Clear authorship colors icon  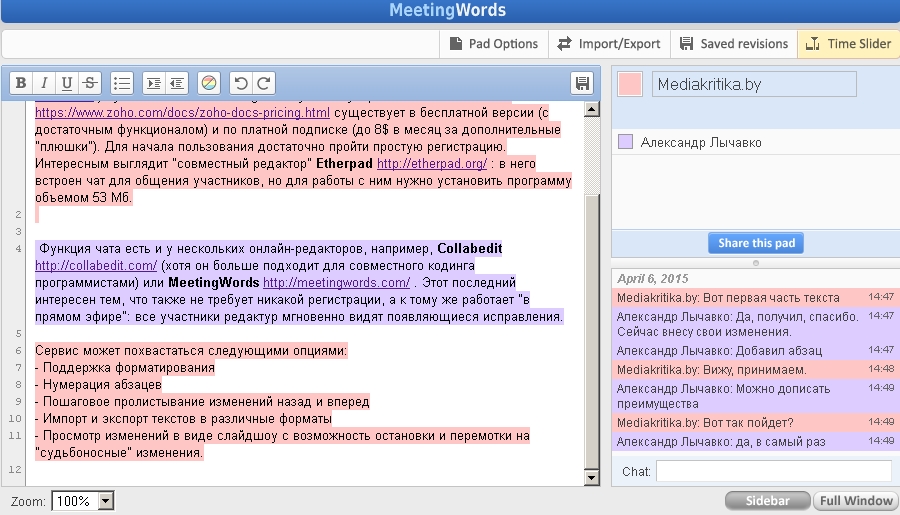tap(209, 83)
